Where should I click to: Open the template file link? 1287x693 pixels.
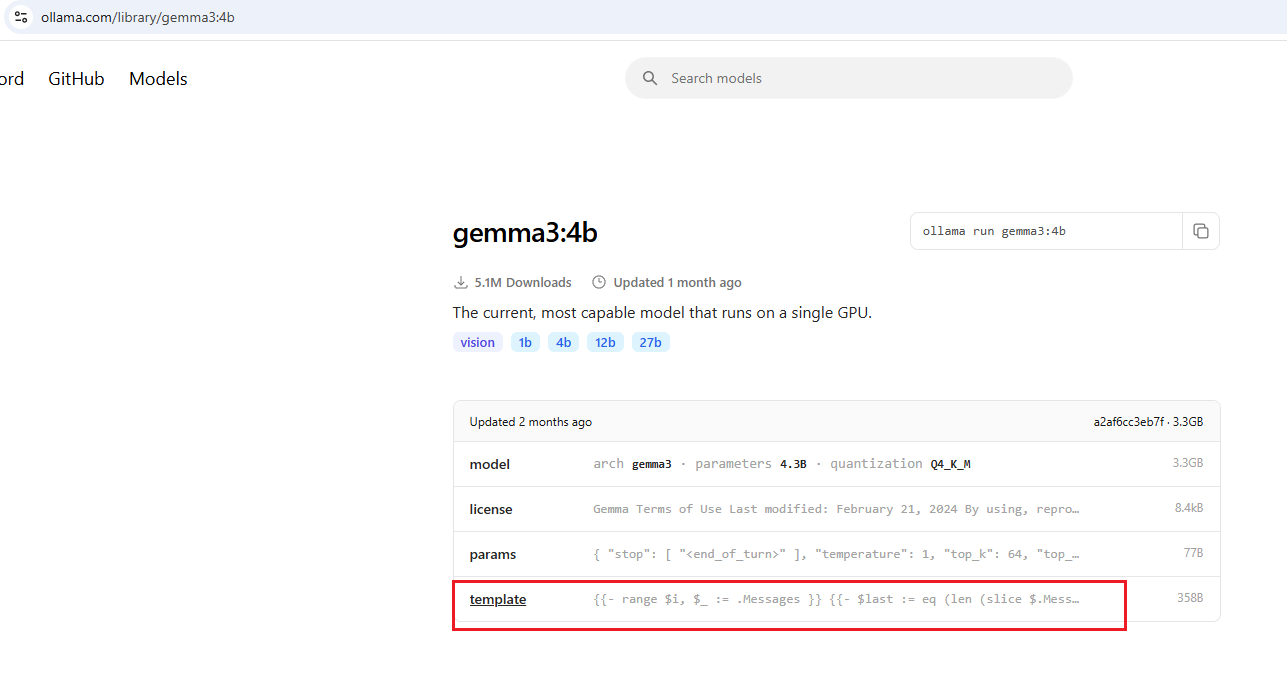coord(498,599)
